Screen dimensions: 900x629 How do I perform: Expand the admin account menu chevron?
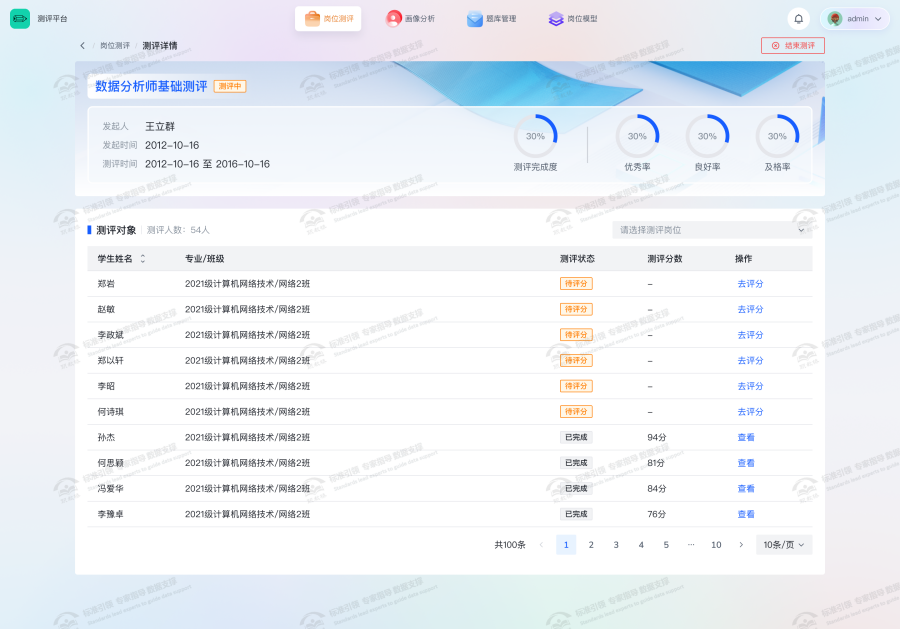click(878, 19)
